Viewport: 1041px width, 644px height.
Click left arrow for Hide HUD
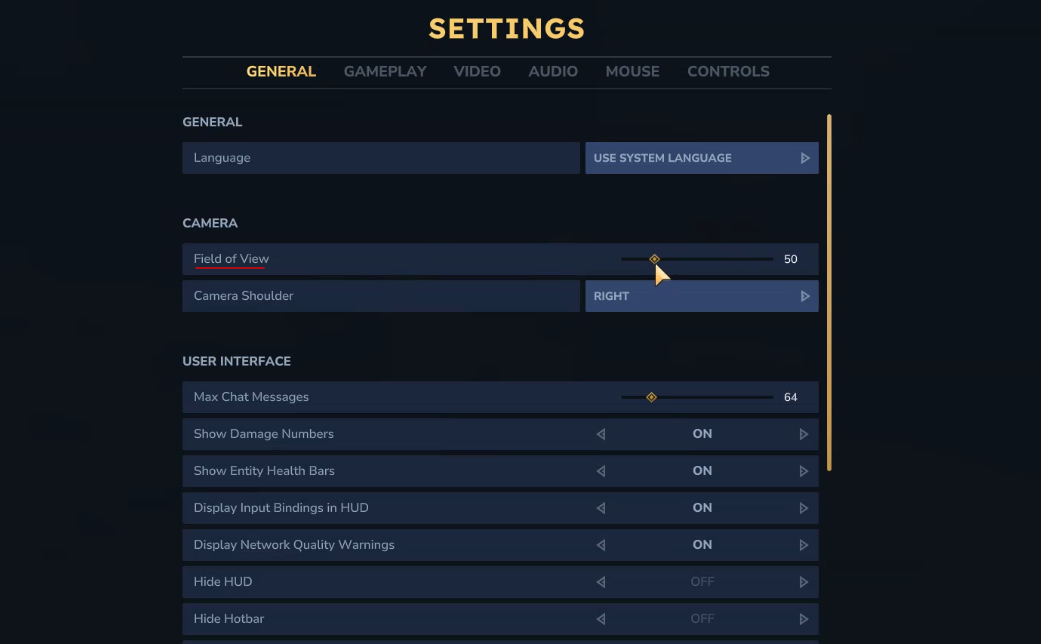pyautogui.click(x=601, y=582)
